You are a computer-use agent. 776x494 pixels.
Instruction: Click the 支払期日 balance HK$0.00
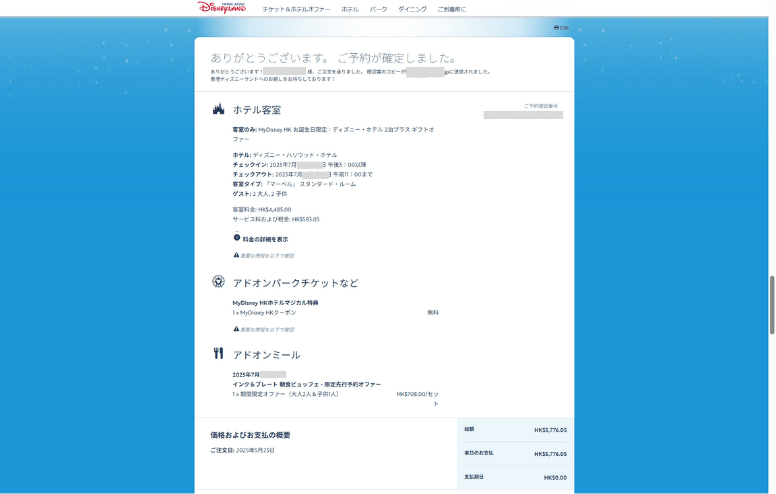click(555, 478)
